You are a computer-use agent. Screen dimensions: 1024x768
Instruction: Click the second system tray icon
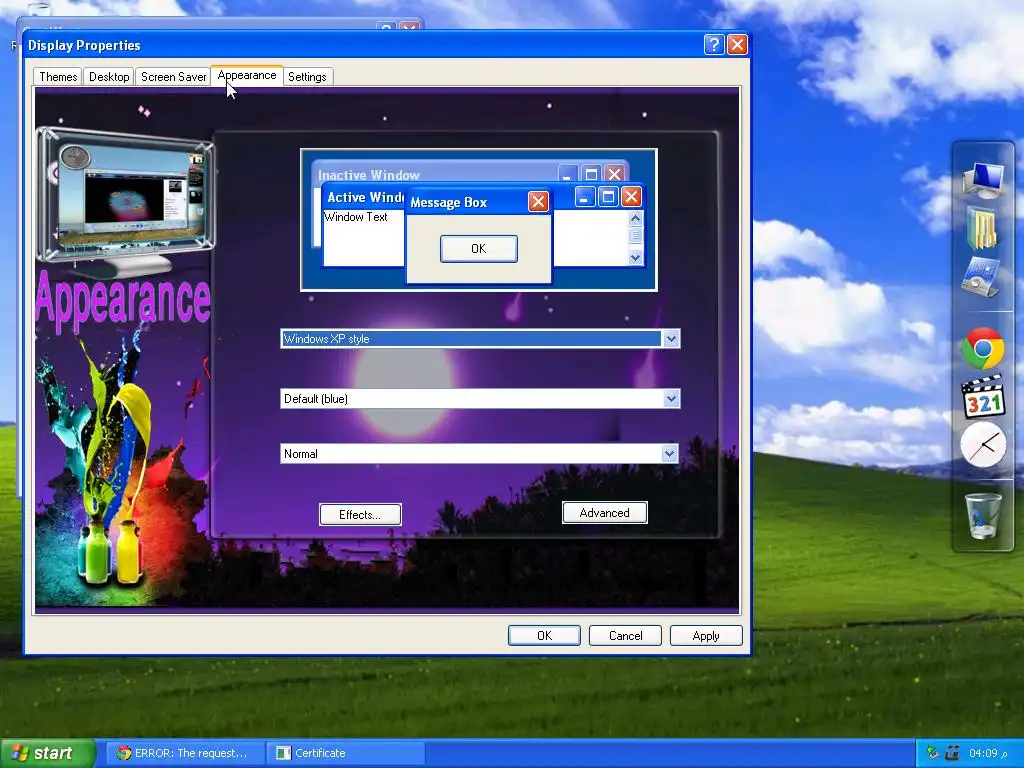[x=952, y=753]
